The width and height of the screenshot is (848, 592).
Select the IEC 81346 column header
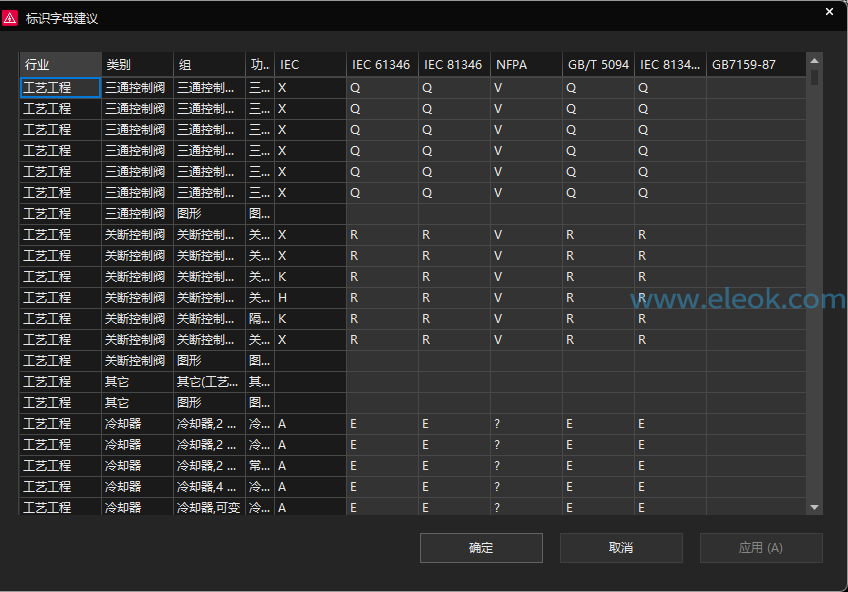point(454,65)
